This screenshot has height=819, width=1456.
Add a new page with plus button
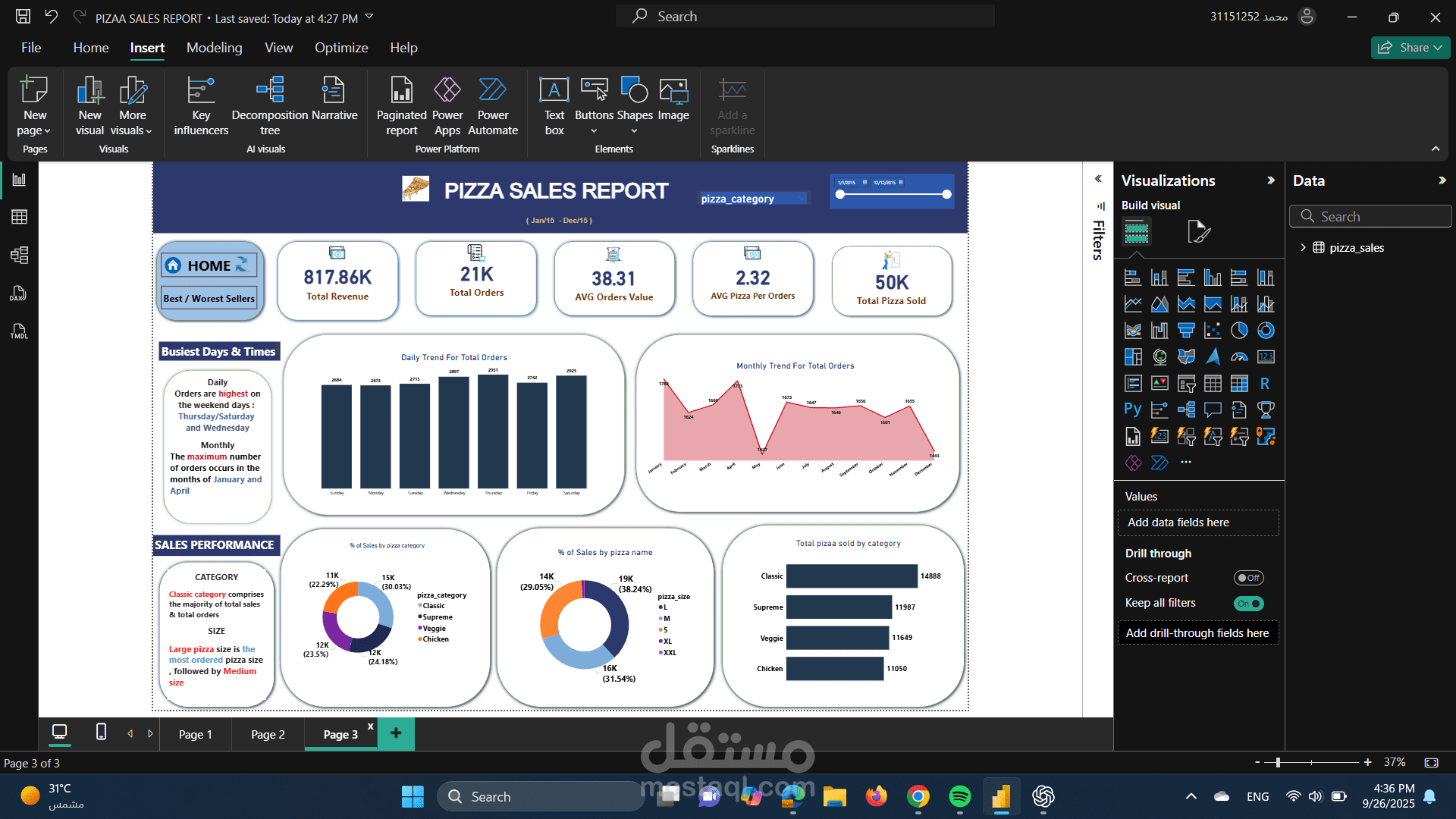(x=396, y=733)
